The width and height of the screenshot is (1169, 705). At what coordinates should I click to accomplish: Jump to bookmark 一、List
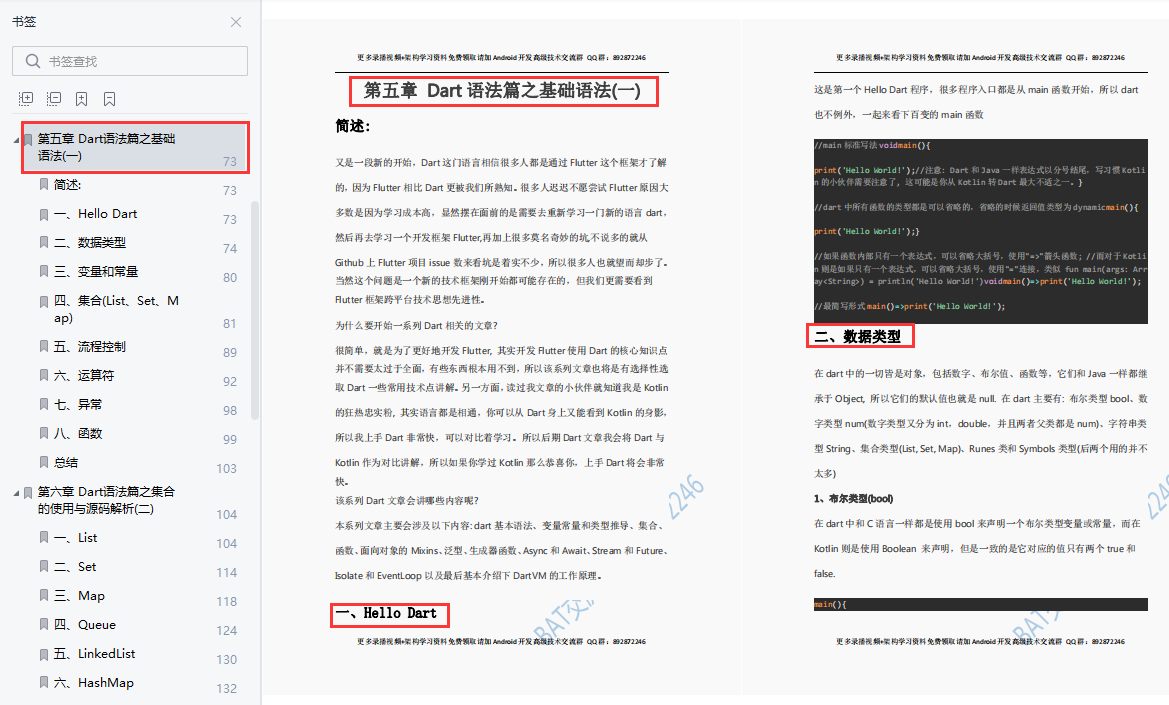[x=75, y=538]
